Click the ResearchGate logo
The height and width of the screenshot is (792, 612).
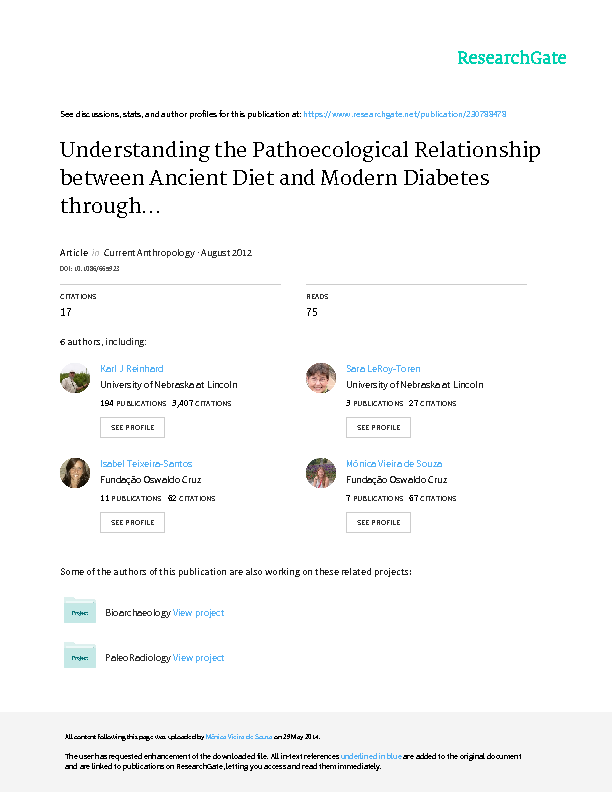coord(511,58)
